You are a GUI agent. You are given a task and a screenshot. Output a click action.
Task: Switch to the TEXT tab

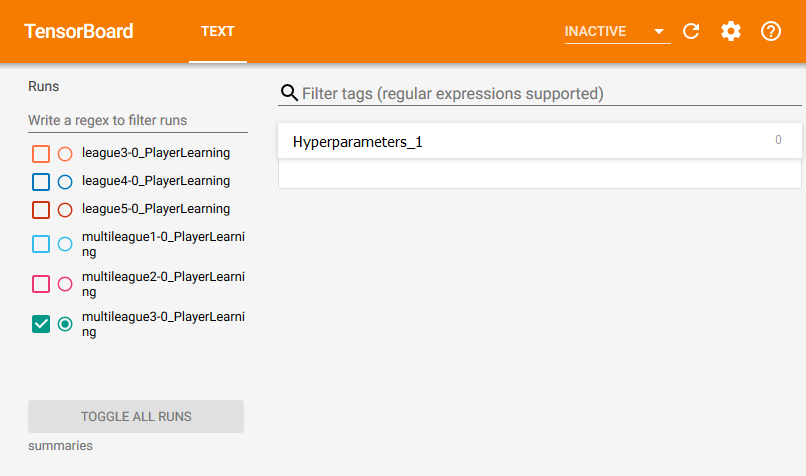click(218, 31)
